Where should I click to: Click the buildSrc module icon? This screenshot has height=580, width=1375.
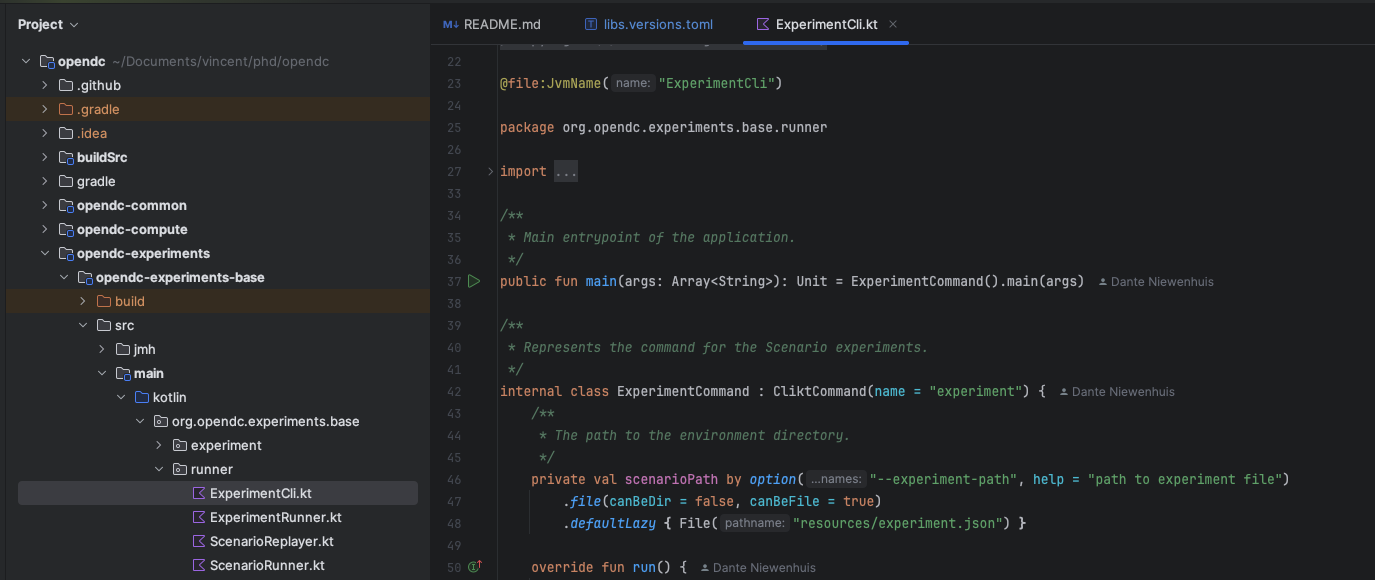pos(68,157)
